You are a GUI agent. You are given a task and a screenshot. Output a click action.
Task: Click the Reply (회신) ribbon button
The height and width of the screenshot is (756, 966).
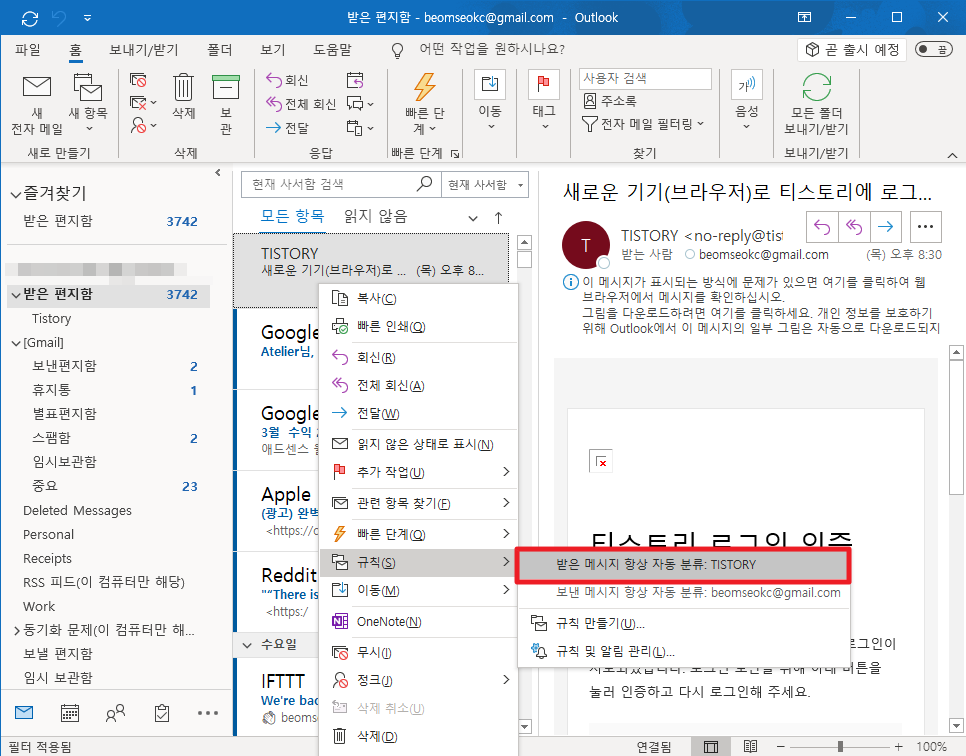287,79
